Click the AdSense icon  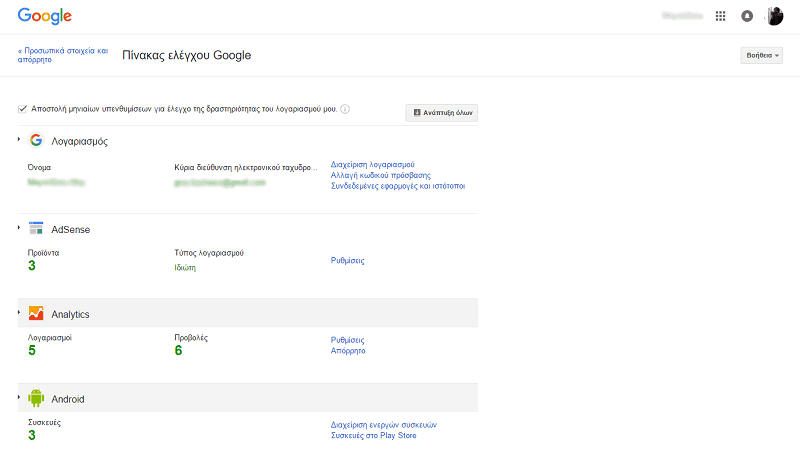tap(36, 229)
